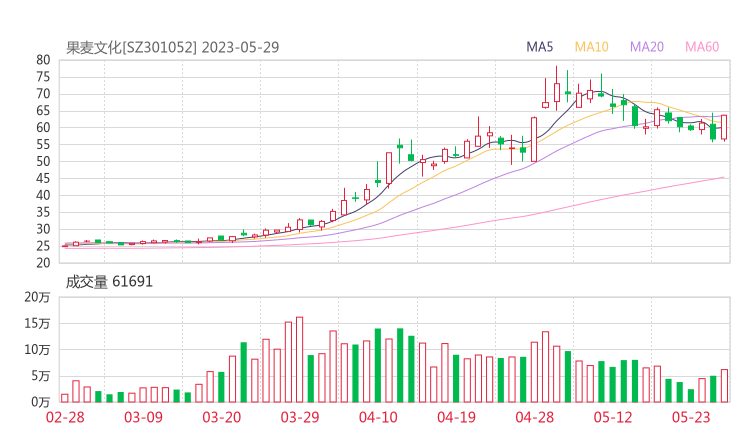The width and height of the screenshot is (740, 440).
Task: Click the leftmost volume bar above 02-28
Action: [65, 397]
